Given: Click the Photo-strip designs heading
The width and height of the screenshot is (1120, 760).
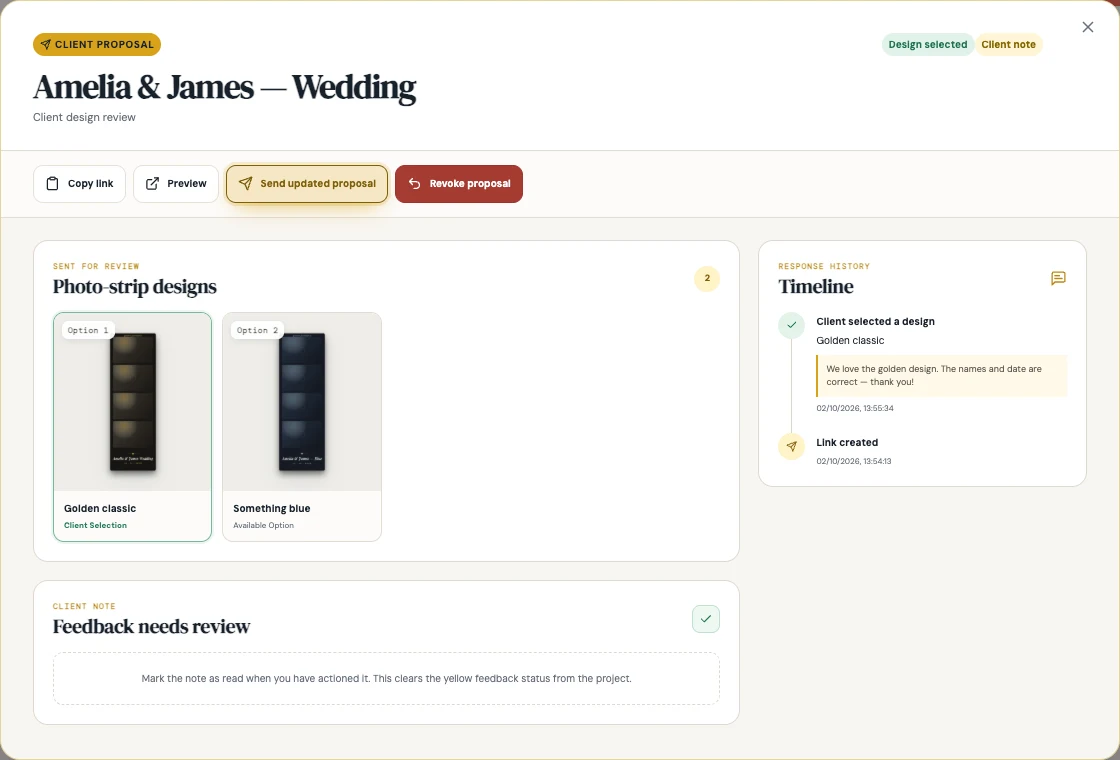Looking at the screenshot, I should (x=134, y=286).
